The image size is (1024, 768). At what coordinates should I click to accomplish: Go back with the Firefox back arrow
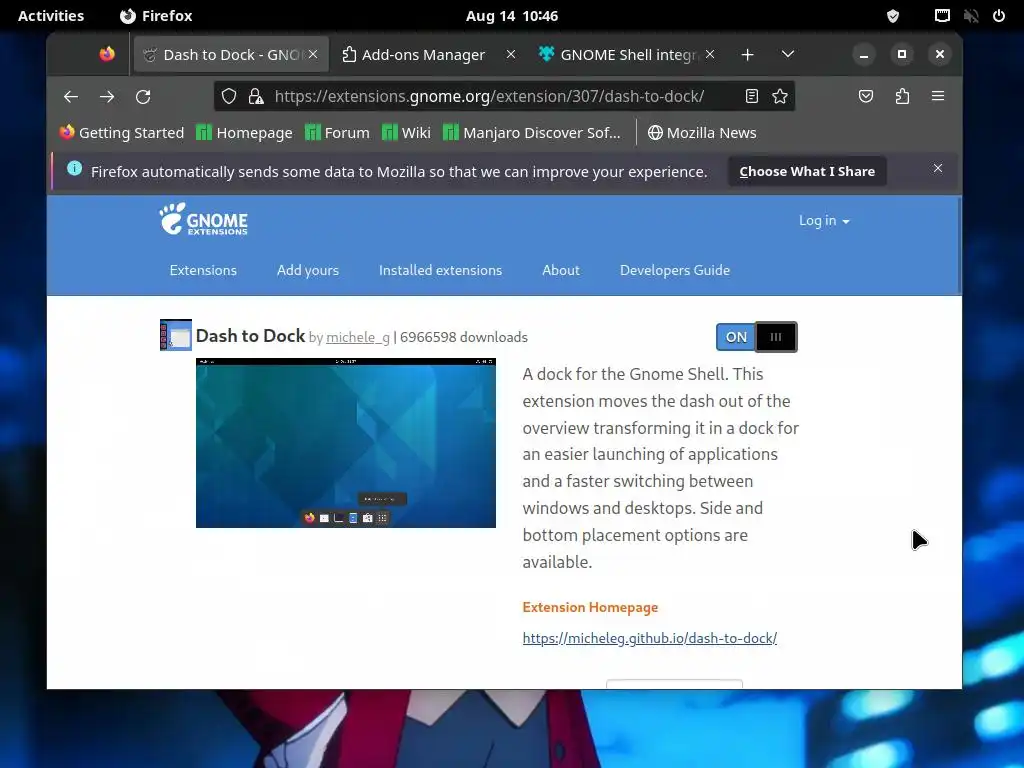pos(71,97)
